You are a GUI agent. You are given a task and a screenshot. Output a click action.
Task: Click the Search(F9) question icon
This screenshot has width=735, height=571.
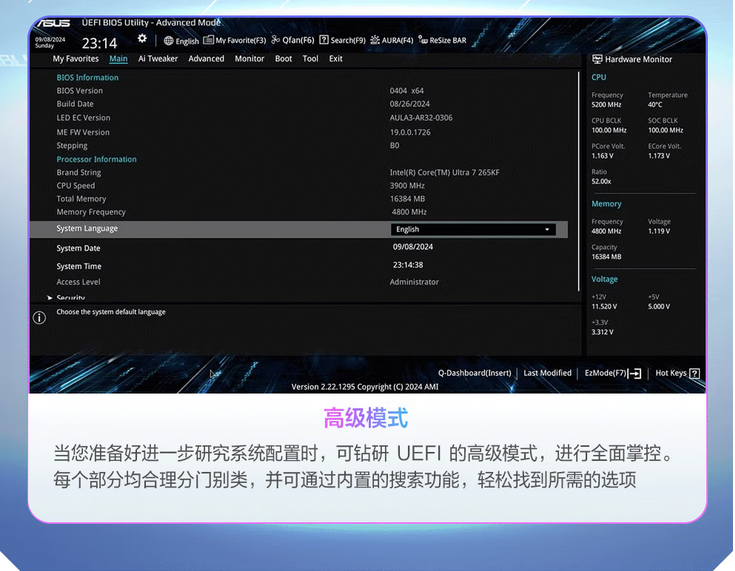click(x=323, y=40)
